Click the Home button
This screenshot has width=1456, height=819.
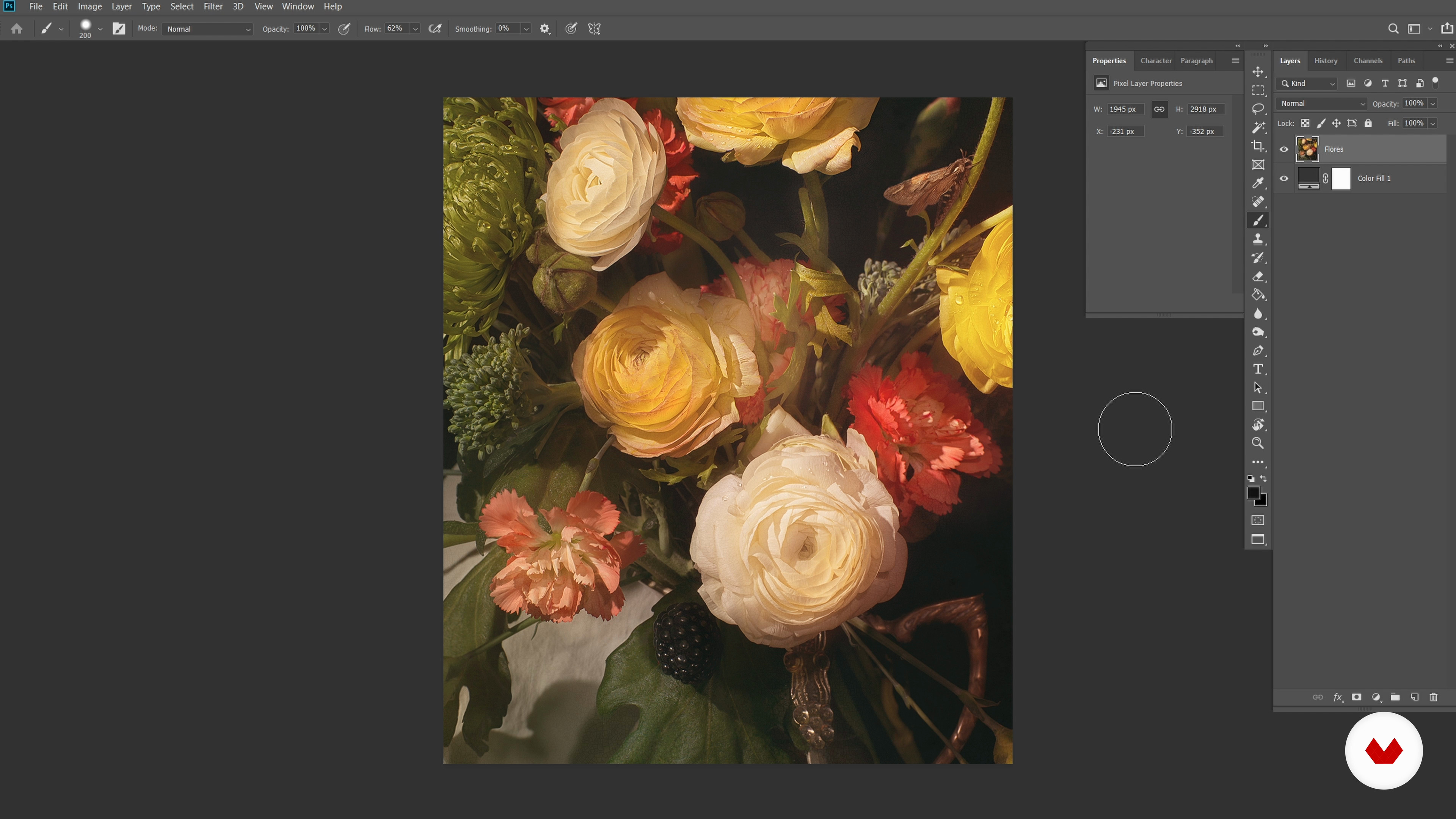click(x=16, y=29)
